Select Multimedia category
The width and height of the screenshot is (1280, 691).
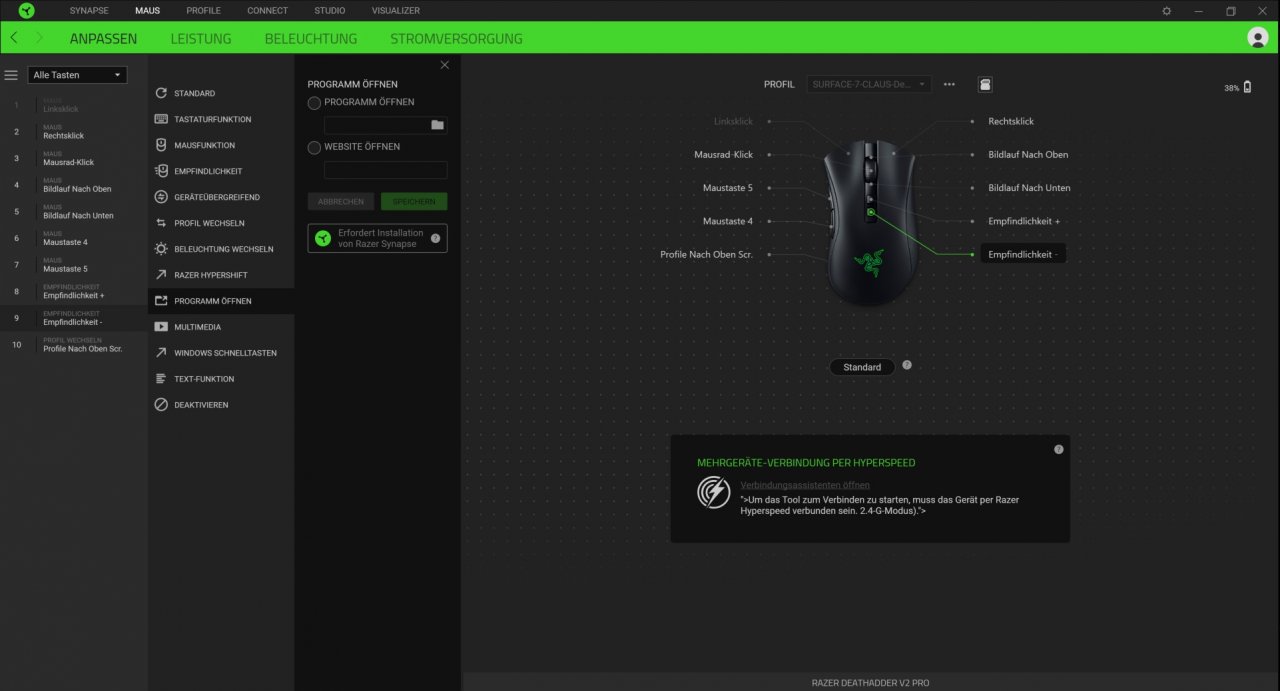point(221,327)
